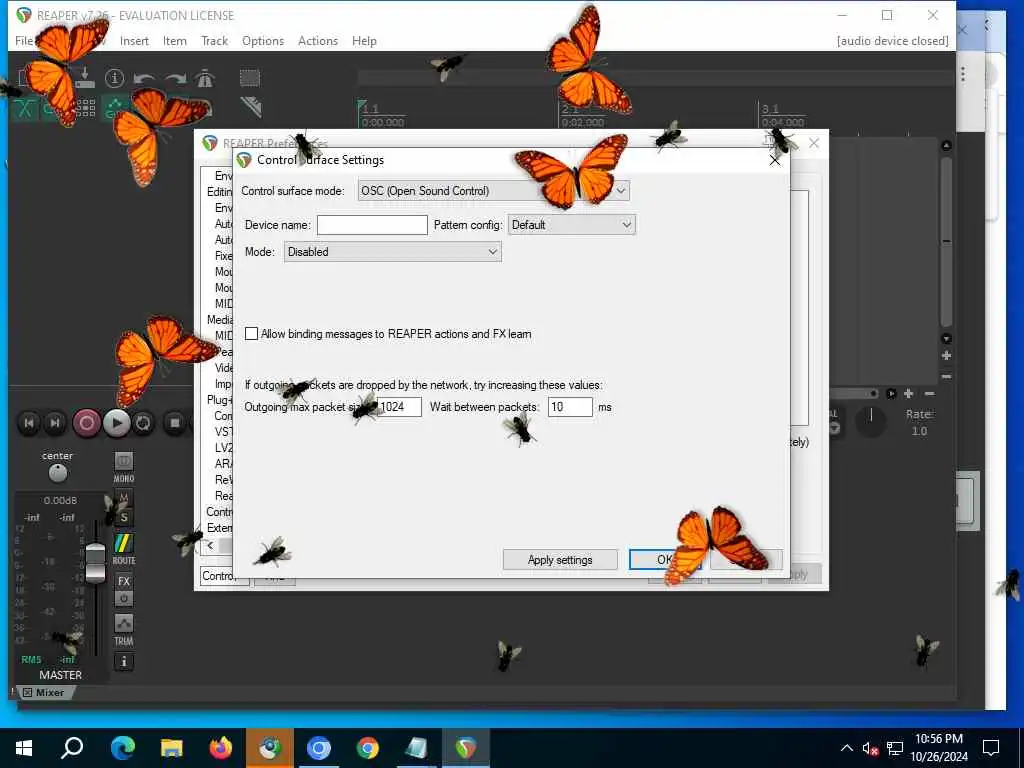
Task: Open the Insert menu
Action: tap(134, 40)
